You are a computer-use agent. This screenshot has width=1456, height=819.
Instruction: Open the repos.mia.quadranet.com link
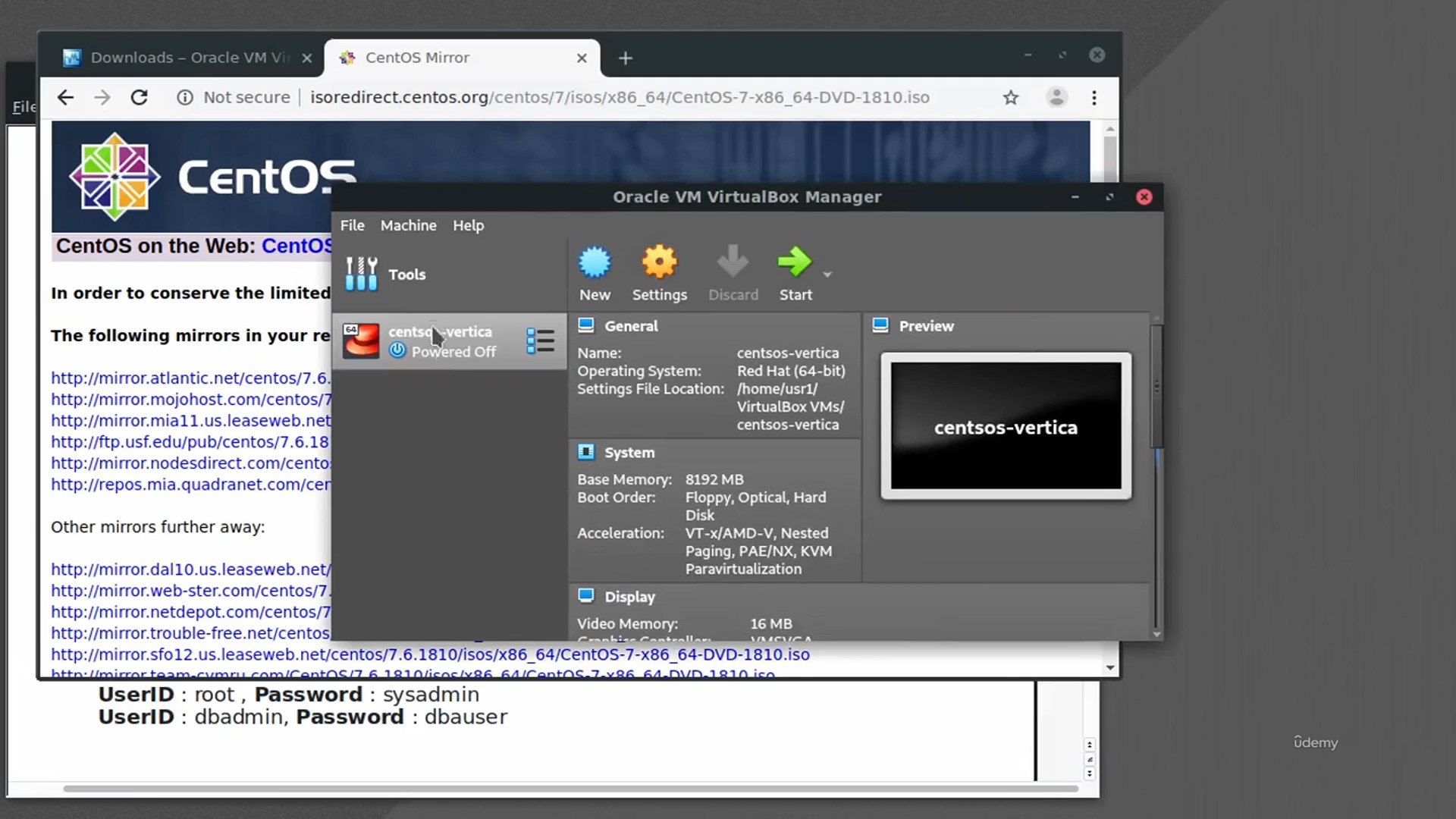coord(190,484)
